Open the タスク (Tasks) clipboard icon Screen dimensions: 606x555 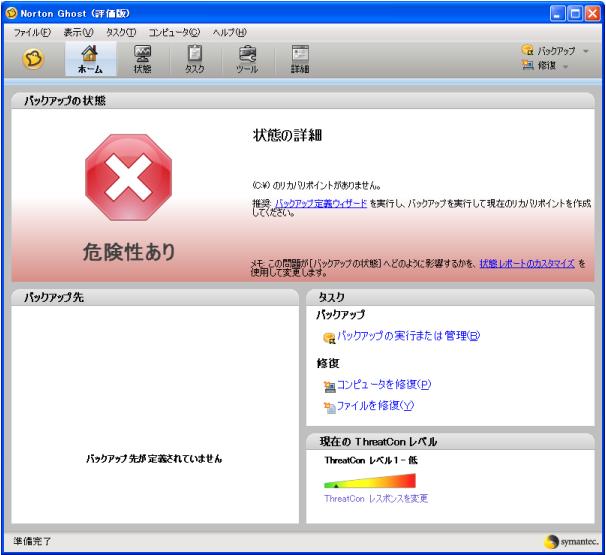(194, 59)
